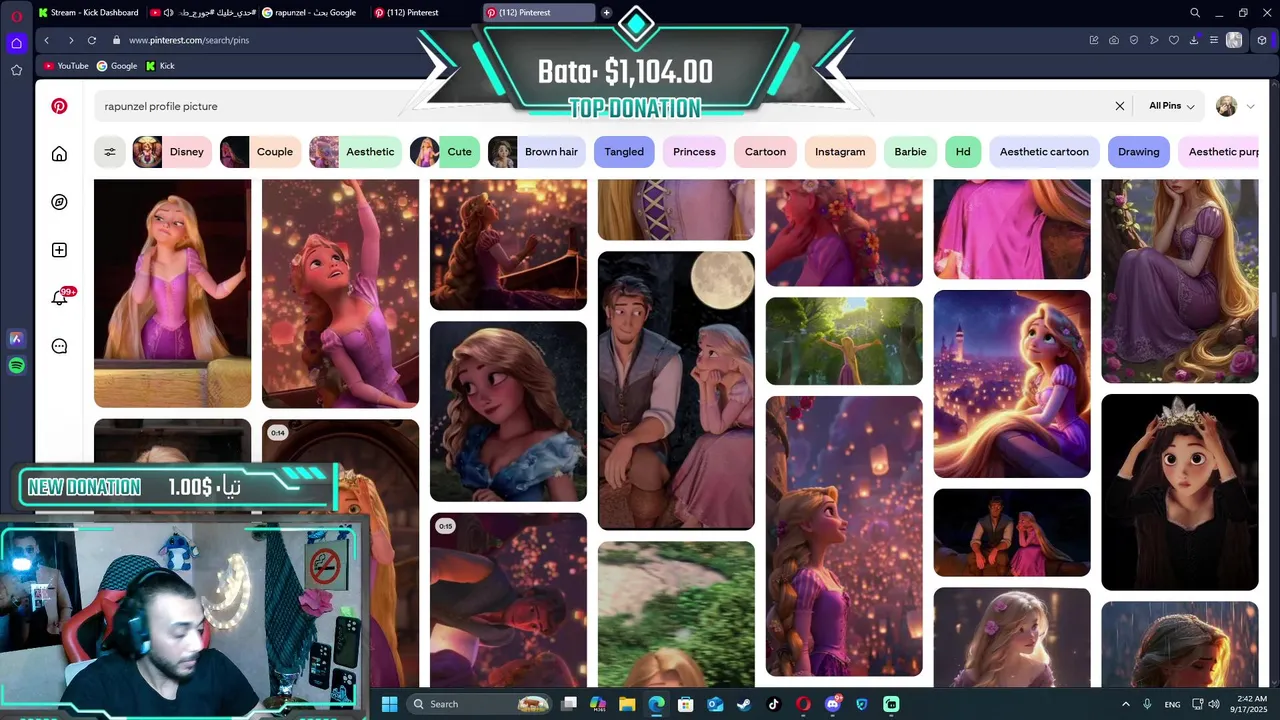Open Windows Start menu
The image size is (1280, 720).
coord(389,704)
